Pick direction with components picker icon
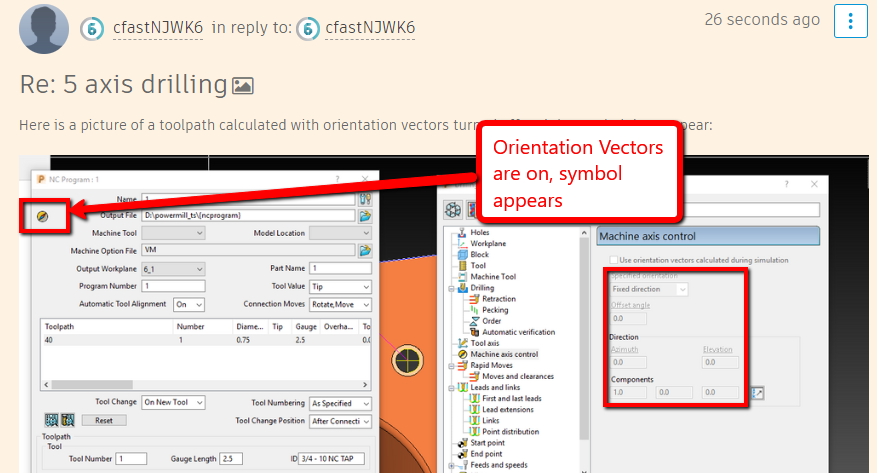This screenshot has height=473, width=877. (x=757, y=393)
